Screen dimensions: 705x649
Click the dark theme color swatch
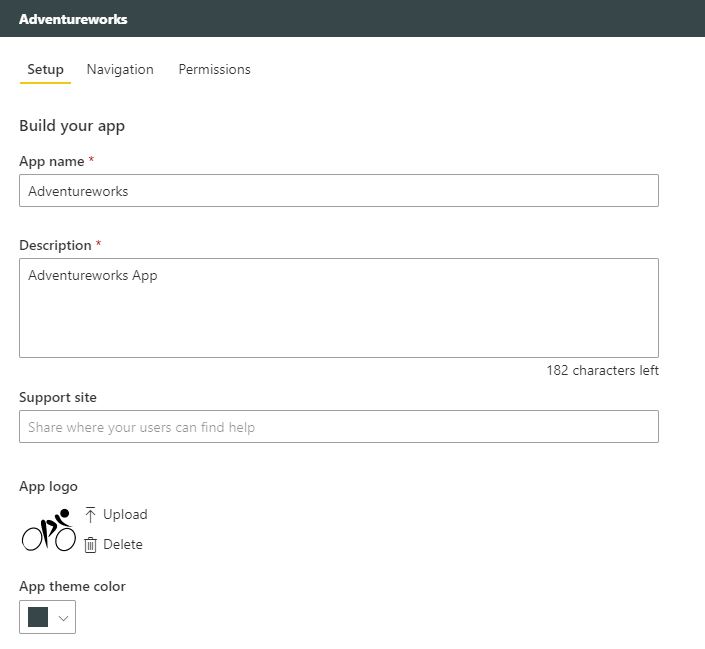pos(38,617)
